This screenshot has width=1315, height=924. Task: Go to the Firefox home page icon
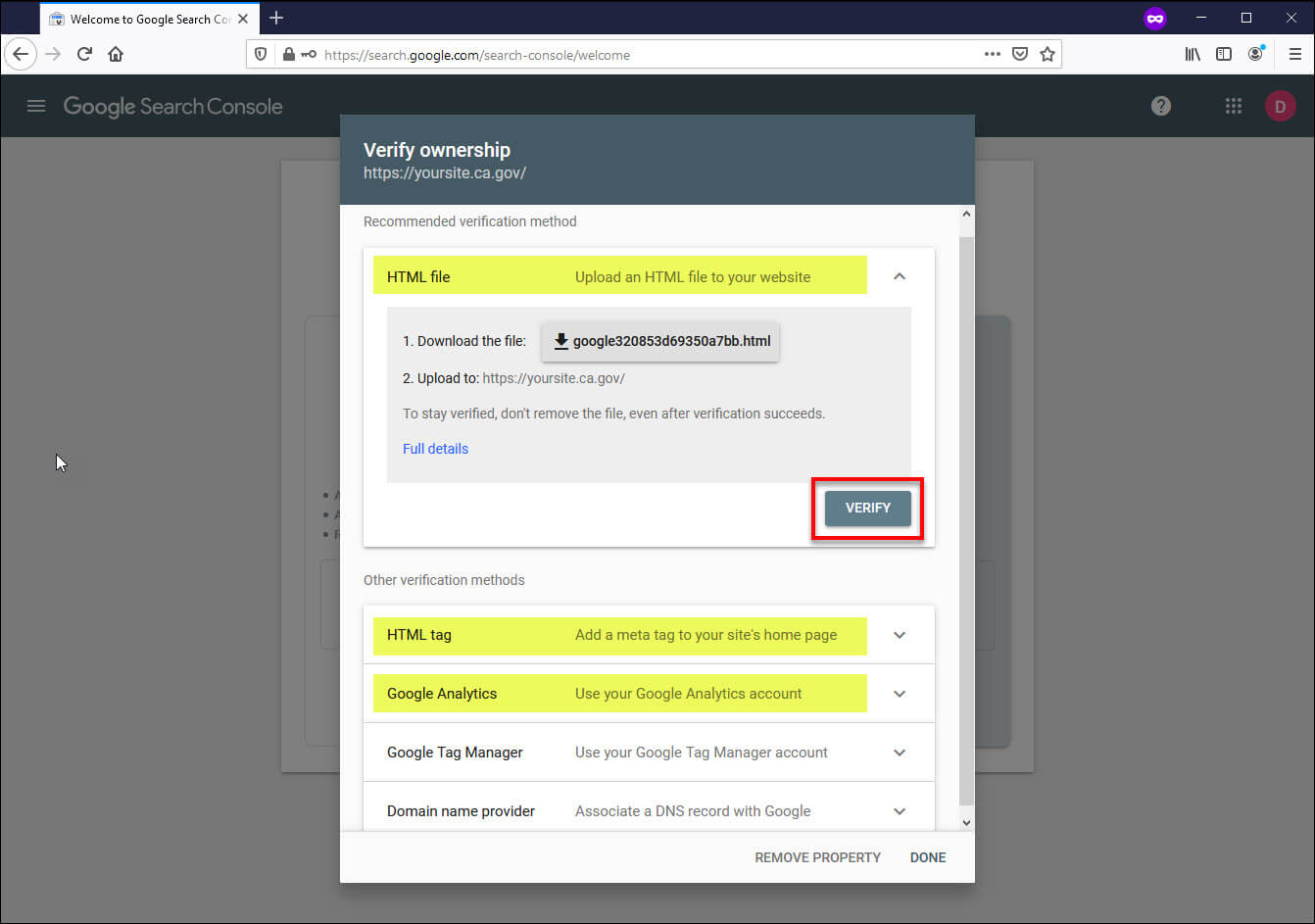tap(116, 54)
